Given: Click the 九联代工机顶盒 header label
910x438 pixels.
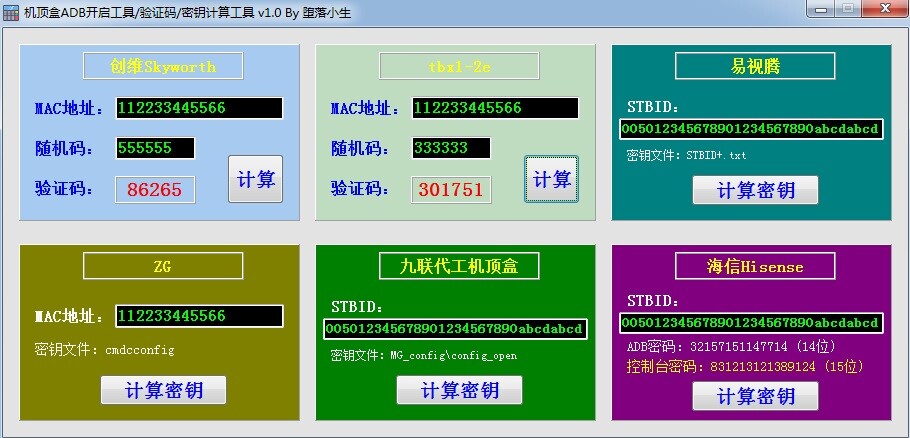Looking at the screenshot, I should click(459, 266).
